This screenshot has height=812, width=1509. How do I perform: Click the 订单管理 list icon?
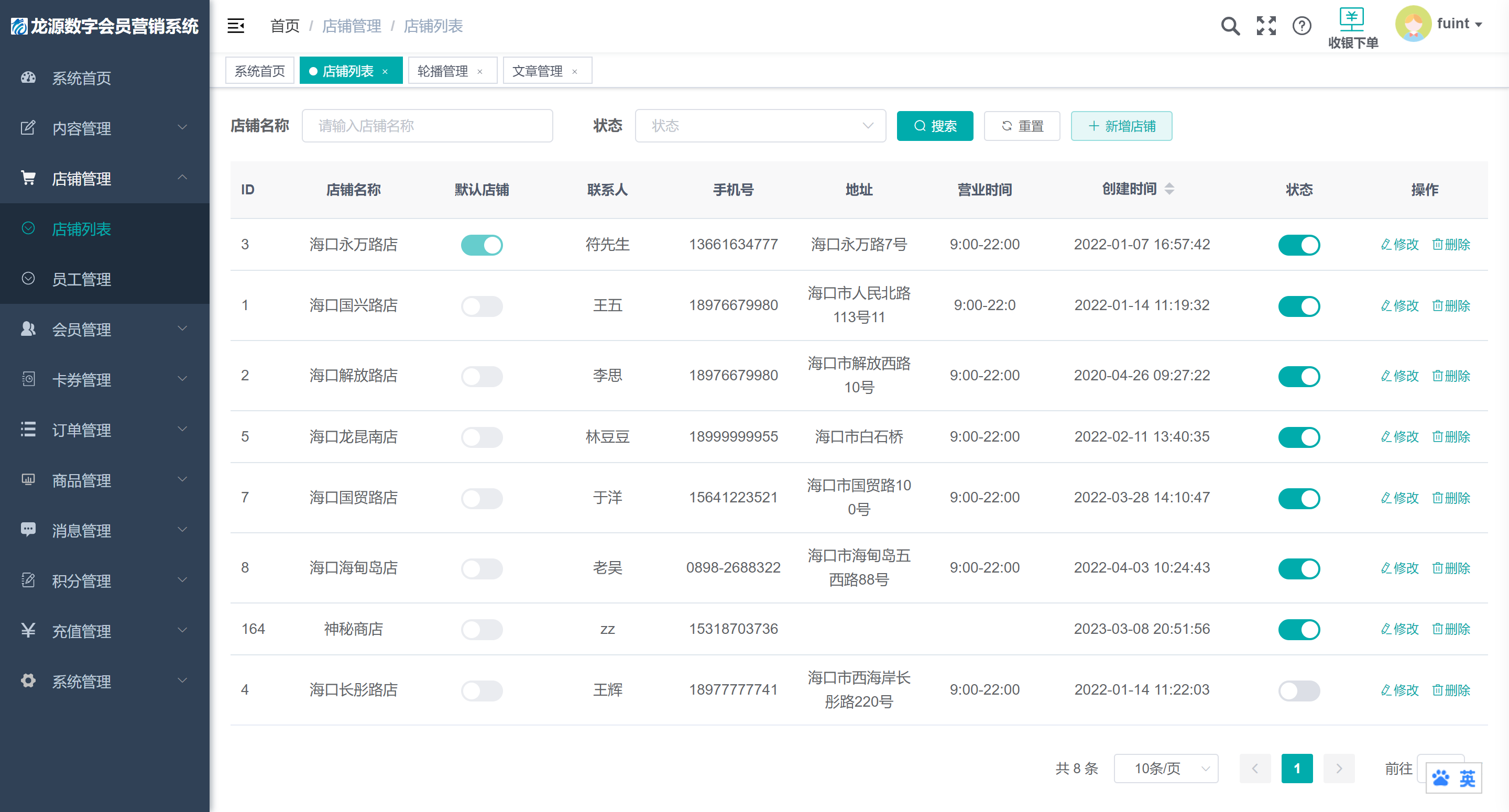coord(28,430)
